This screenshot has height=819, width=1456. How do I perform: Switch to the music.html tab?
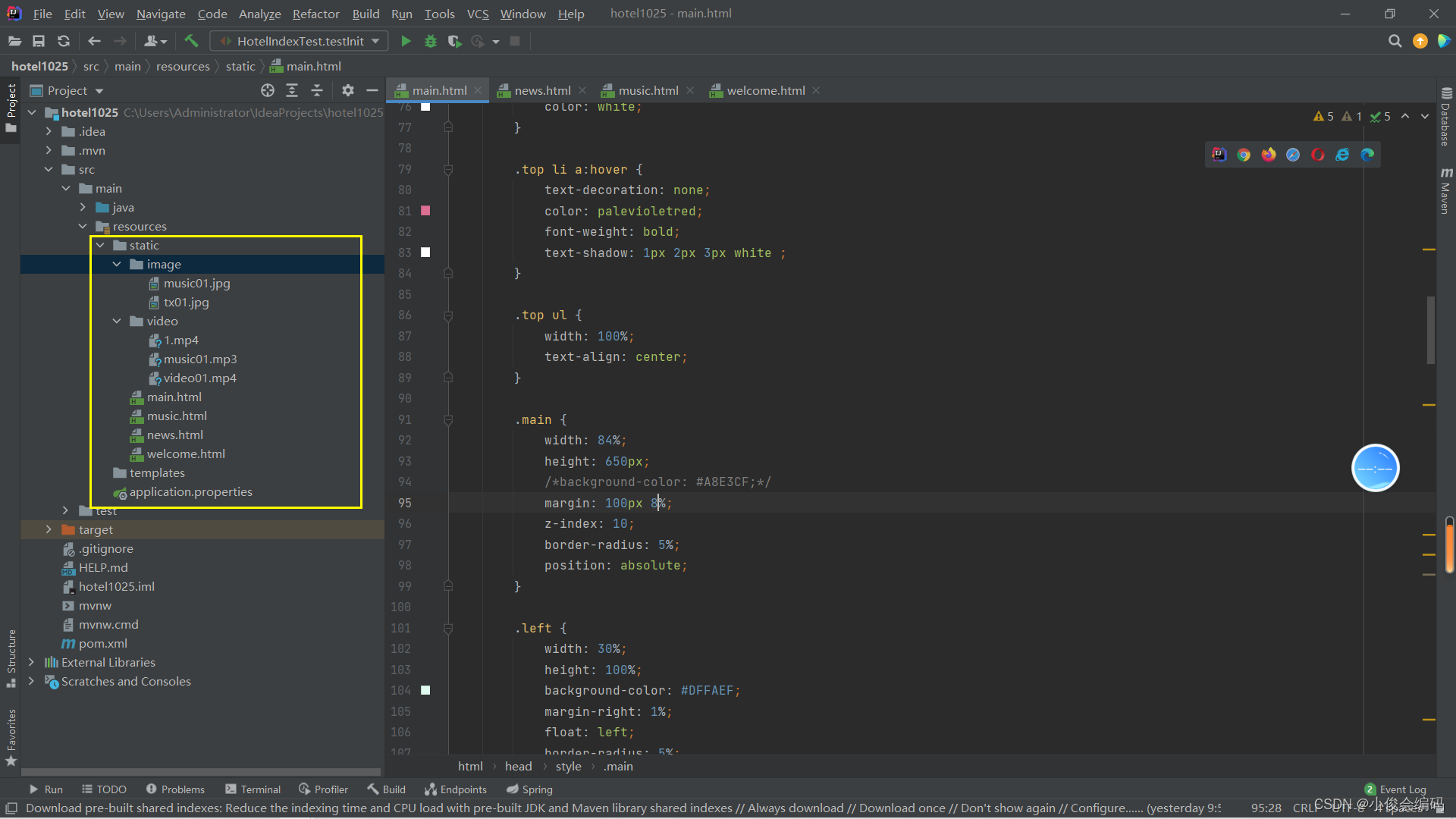(648, 90)
